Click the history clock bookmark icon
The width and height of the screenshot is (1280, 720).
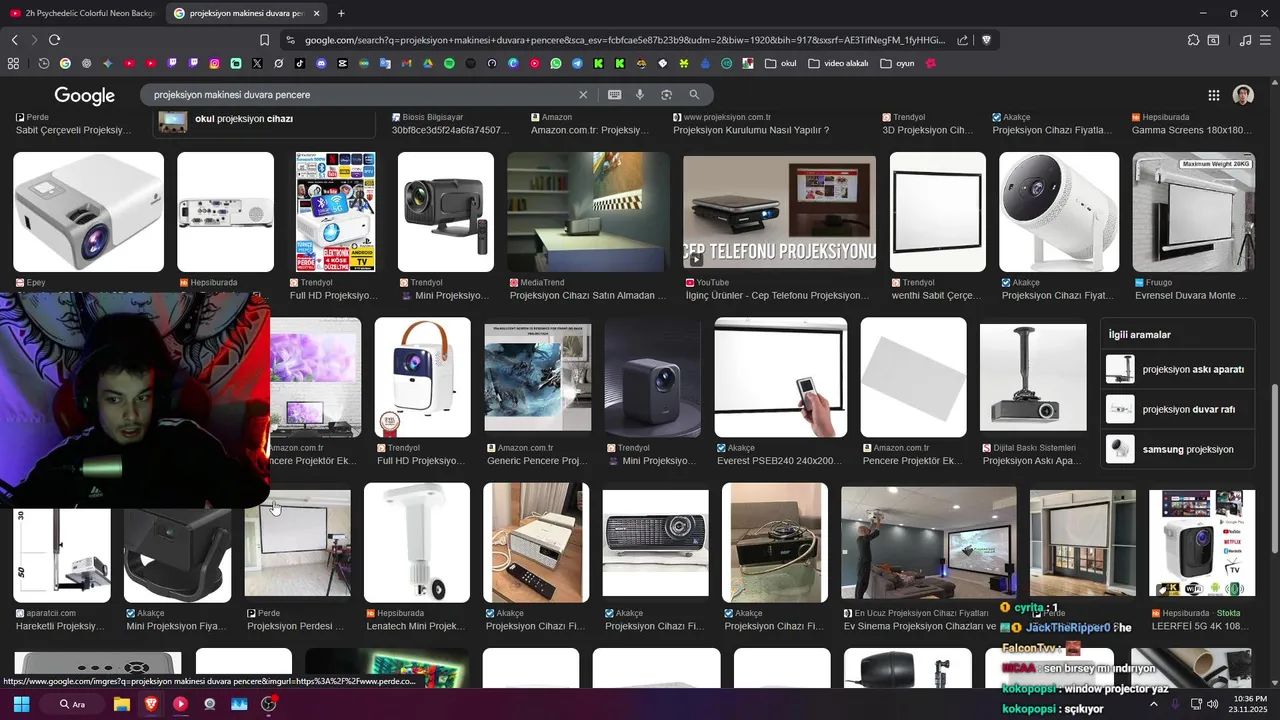[44, 63]
